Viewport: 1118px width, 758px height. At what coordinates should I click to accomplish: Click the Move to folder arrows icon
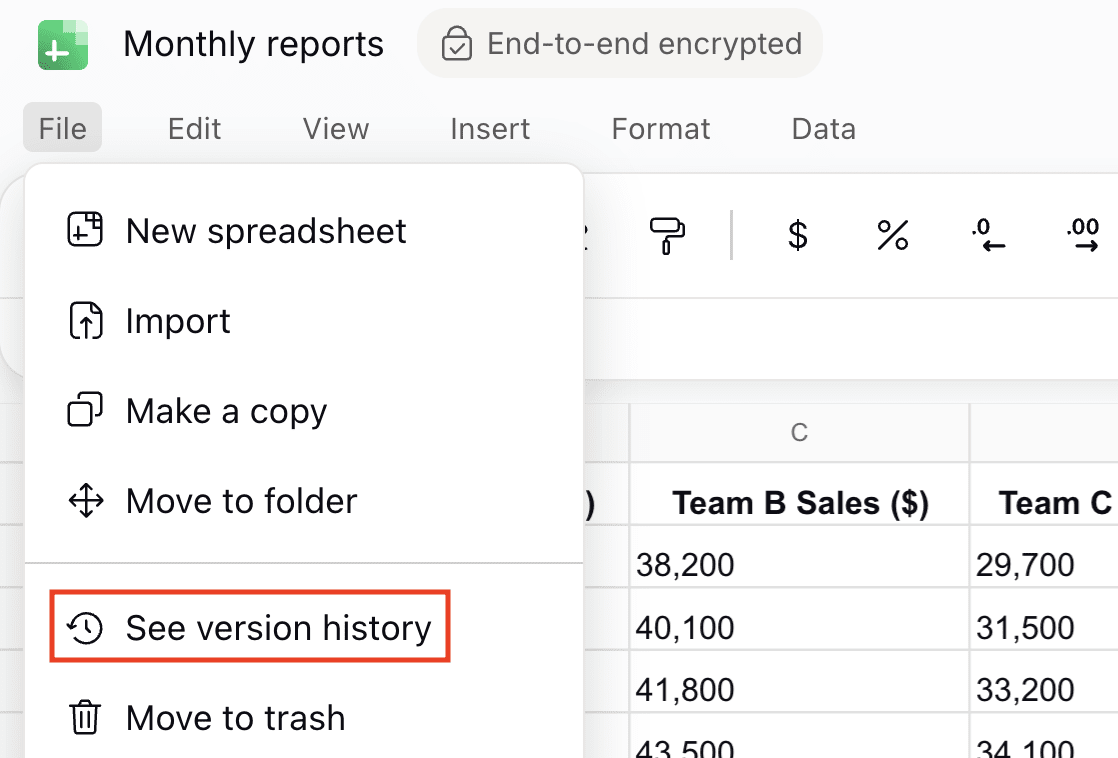(85, 500)
